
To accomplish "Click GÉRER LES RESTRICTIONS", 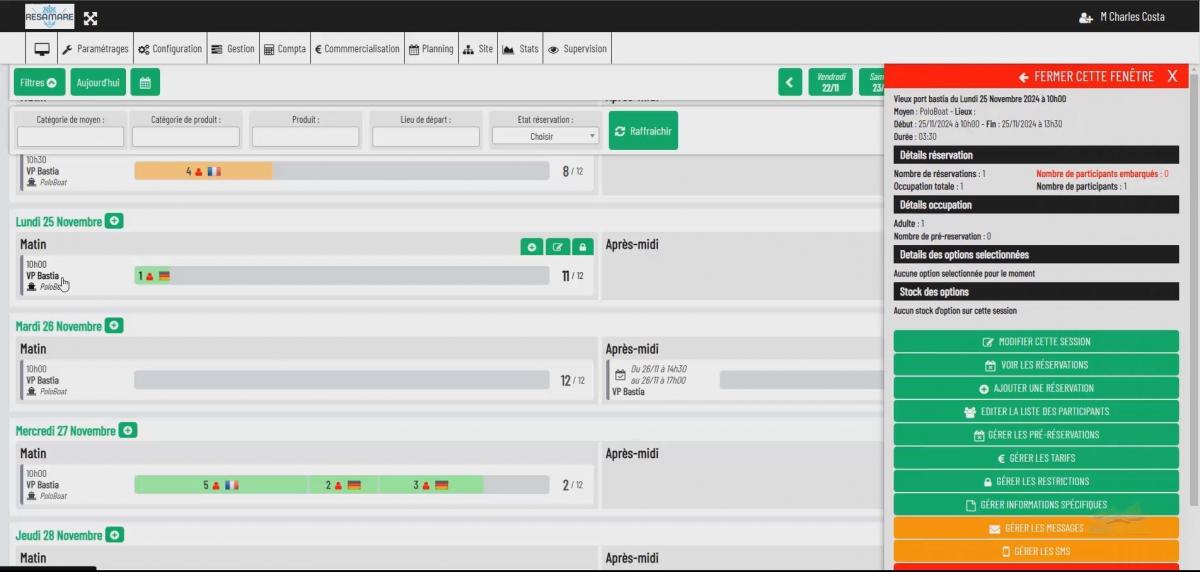I will (x=1036, y=481).
